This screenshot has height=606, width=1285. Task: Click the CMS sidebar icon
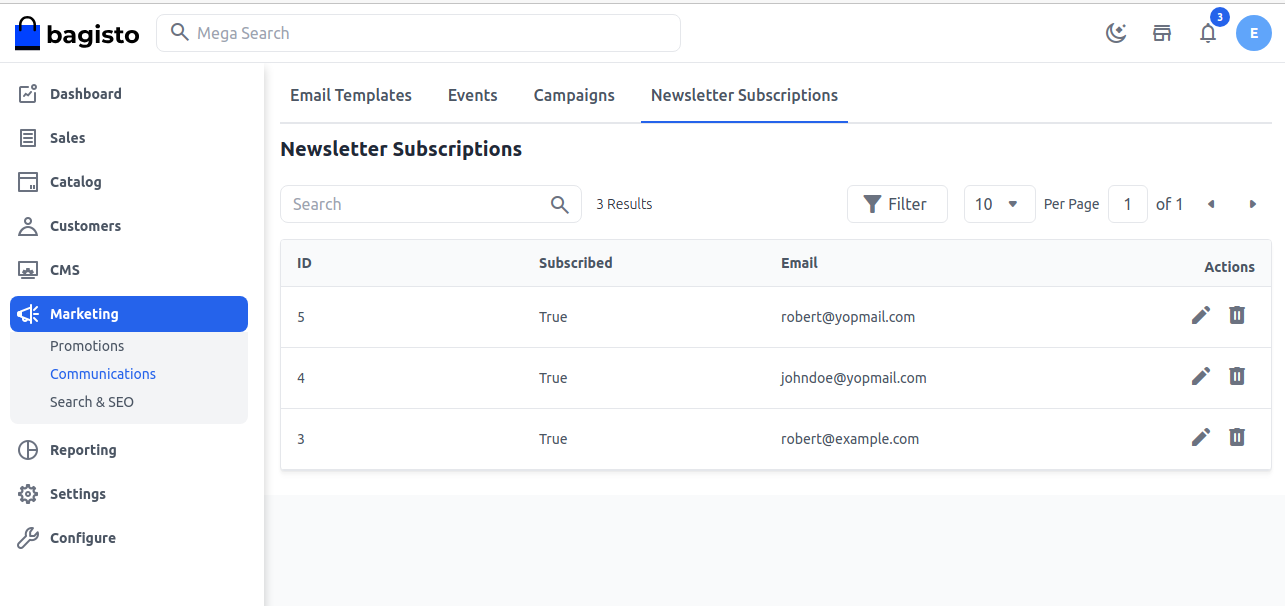pyautogui.click(x=28, y=269)
